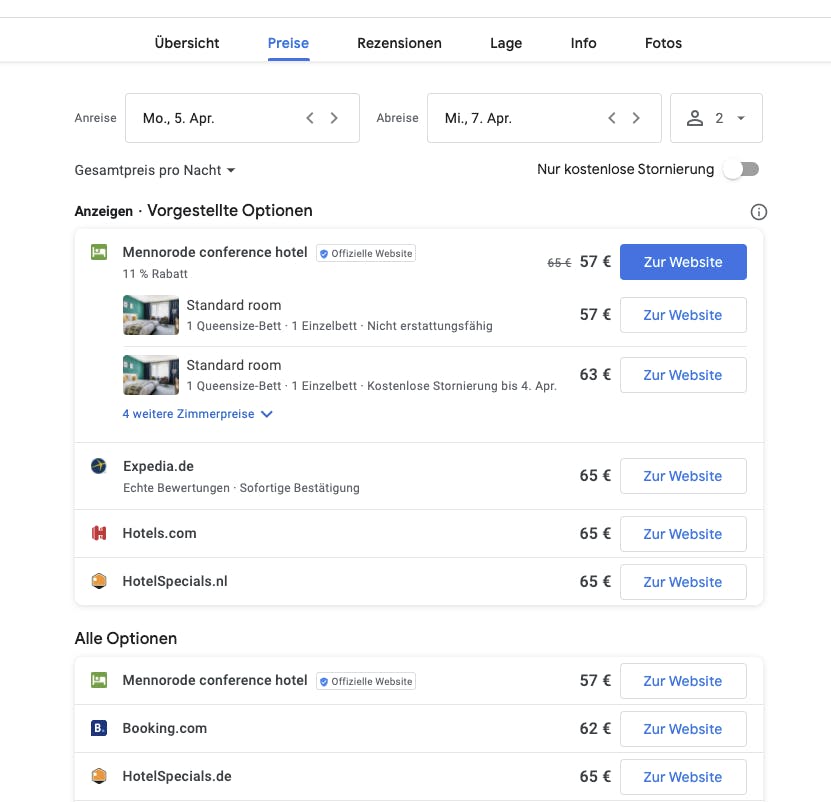The height and width of the screenshot is (802, 831).
Task: Click Zur Website for Hotels.com
Action: [683, 534]
